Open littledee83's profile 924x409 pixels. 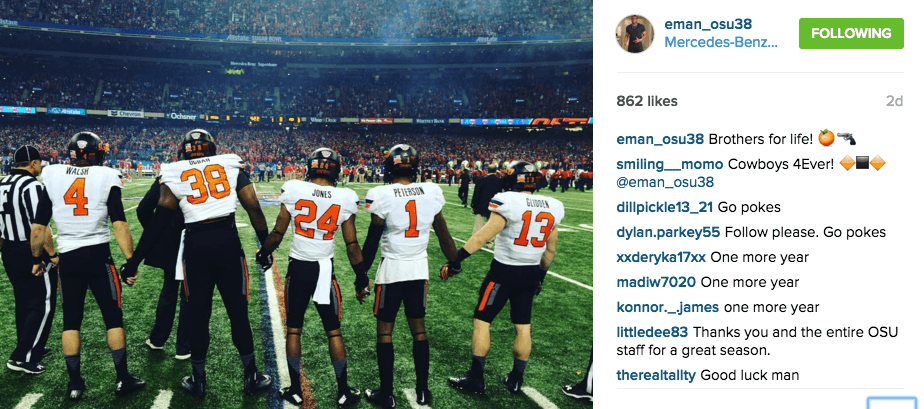[x=652, y=332]
